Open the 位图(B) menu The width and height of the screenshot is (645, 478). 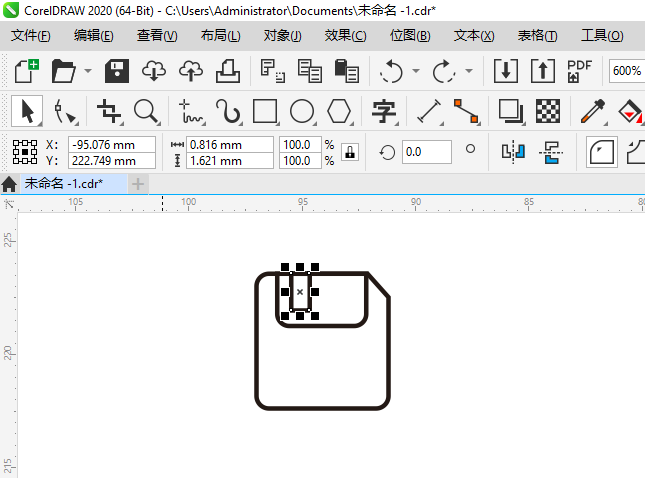click(x=410, y=36)
